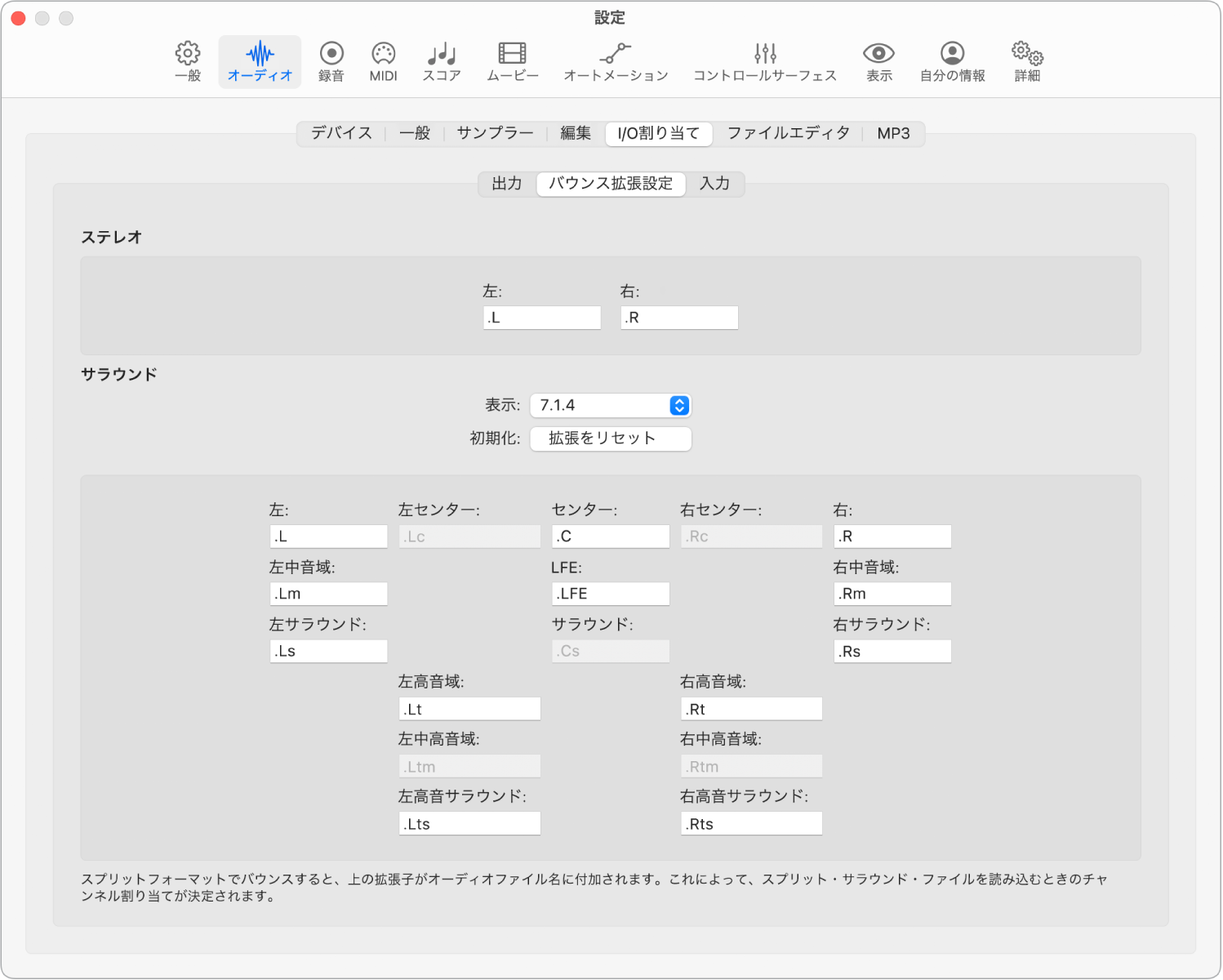The height and width of the screenshot is (980, 1223).
Task: Switch to the ファイルエディタ tab
Action: tap(789, 133)
